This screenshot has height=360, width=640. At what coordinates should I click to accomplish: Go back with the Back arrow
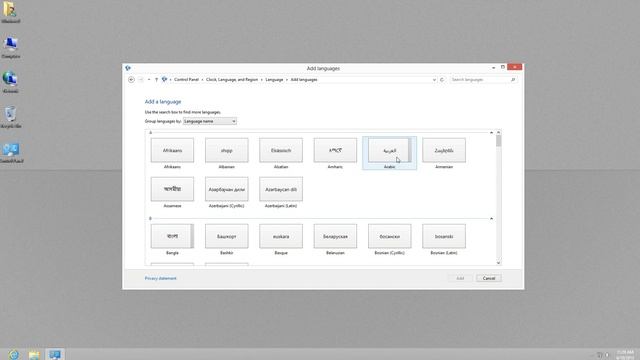131,80
